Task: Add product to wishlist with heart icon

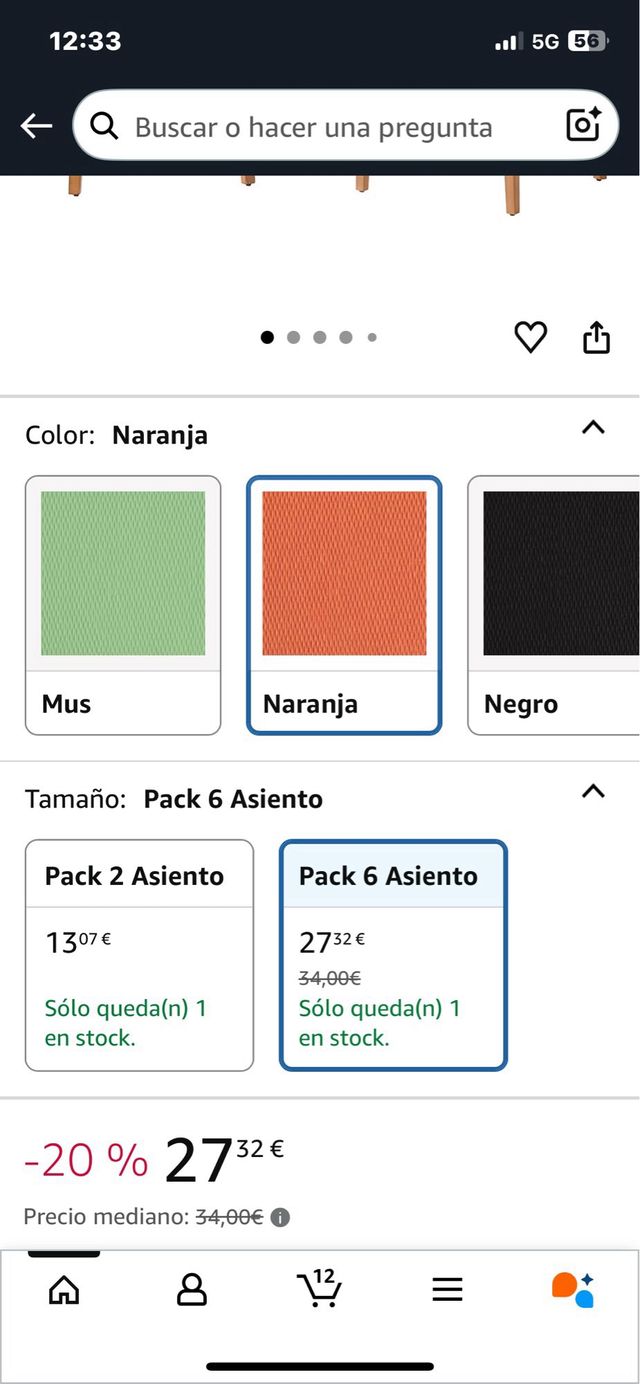Action: (x=530, y=337)
